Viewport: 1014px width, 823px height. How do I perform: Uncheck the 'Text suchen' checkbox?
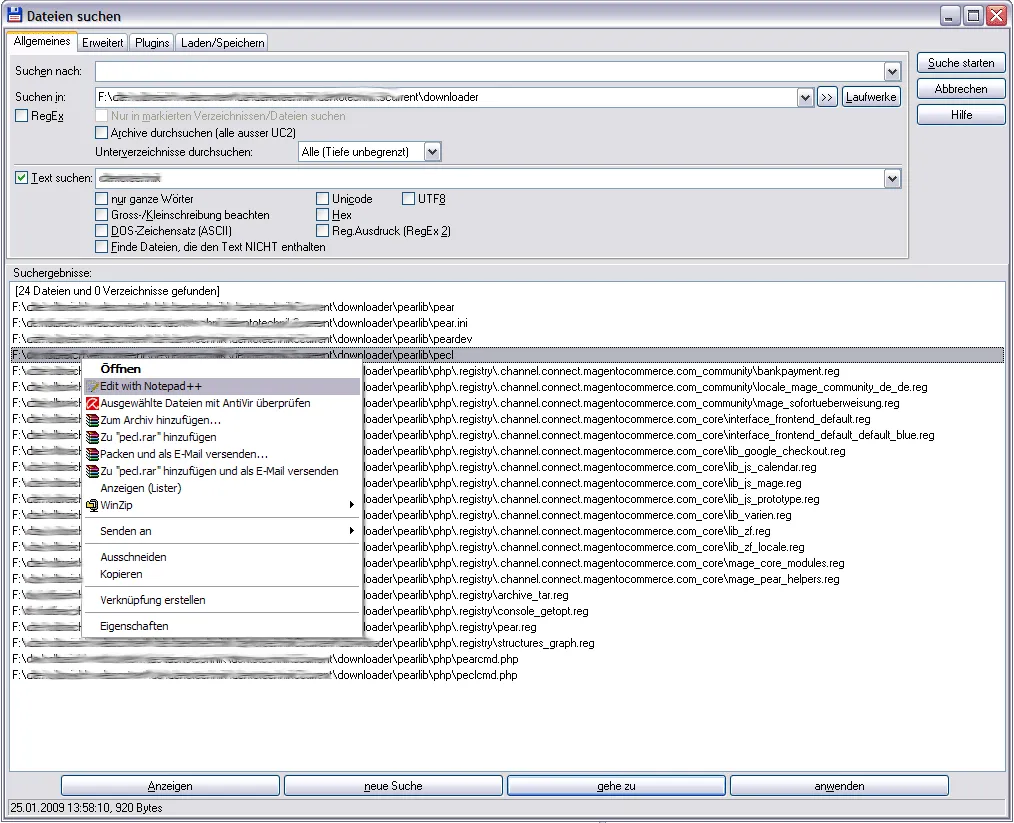[x=22, y=178]
